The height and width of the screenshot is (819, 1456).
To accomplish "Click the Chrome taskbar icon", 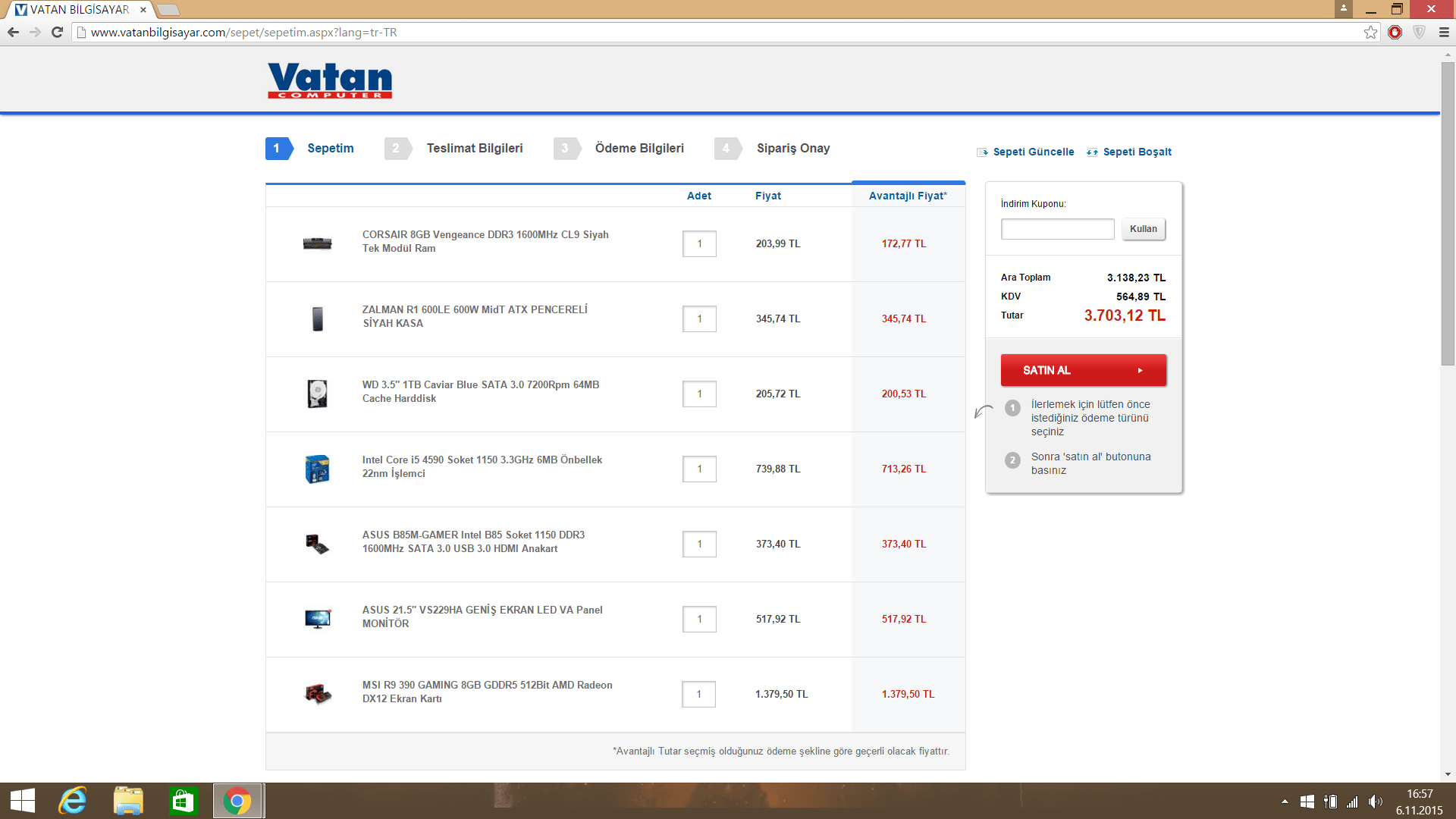I will 237,801.
